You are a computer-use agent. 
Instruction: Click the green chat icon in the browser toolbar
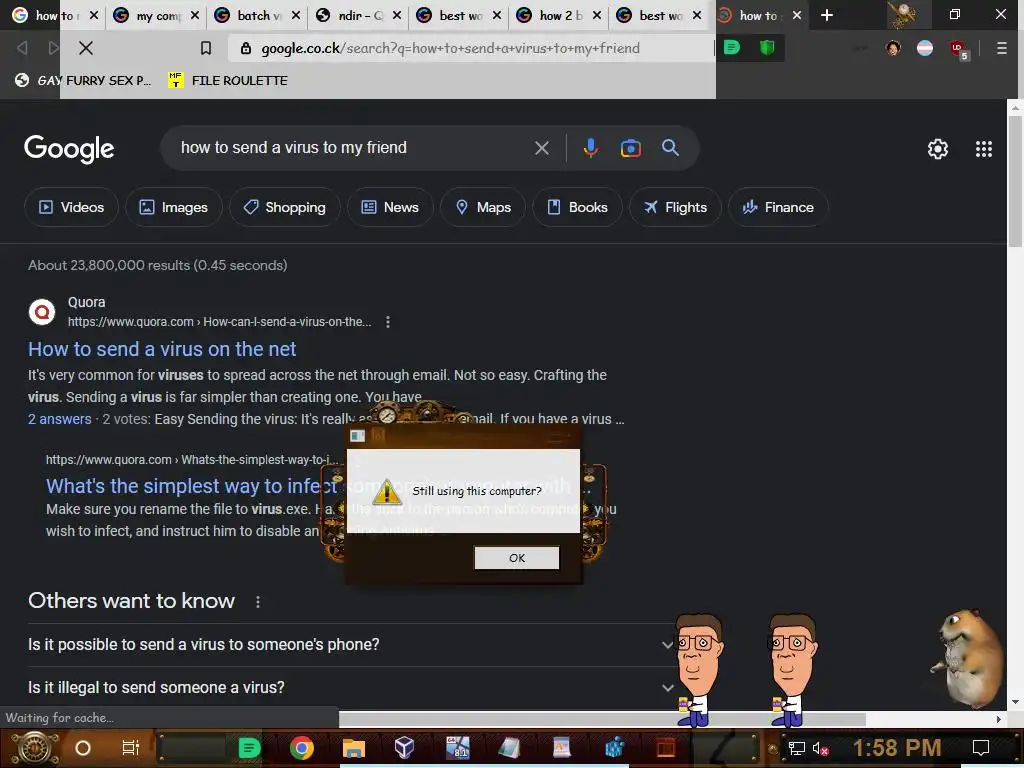(x=731, y=48)
